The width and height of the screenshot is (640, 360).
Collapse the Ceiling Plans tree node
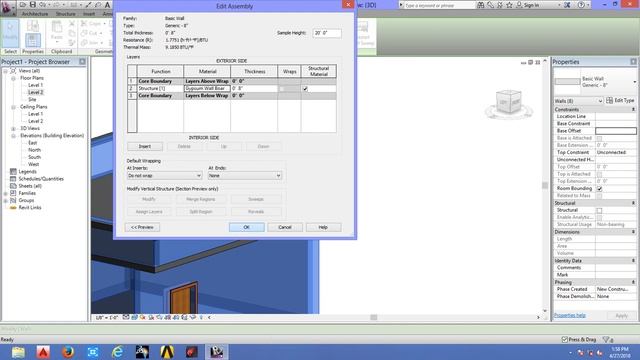(x=13, y=107)
